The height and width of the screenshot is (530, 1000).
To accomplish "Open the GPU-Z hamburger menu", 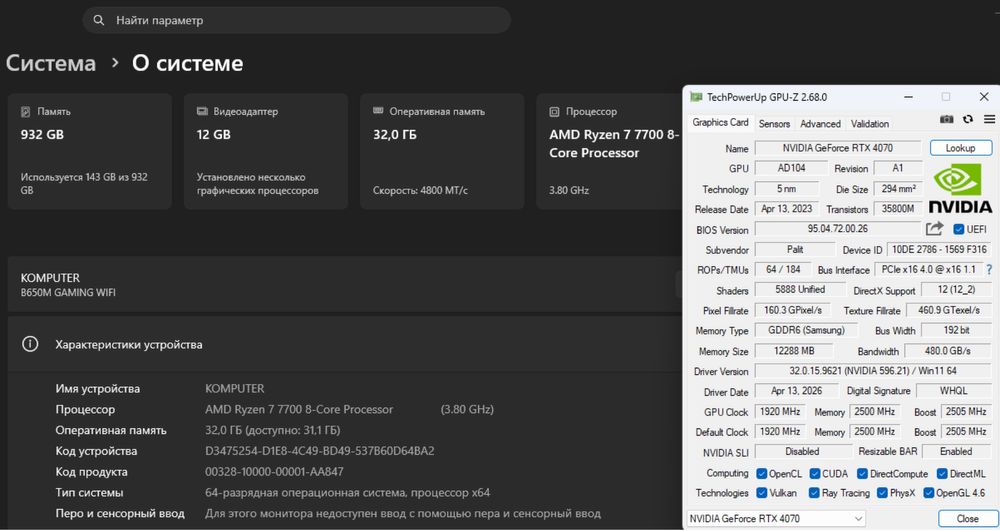I will click(x=989, y=119).
